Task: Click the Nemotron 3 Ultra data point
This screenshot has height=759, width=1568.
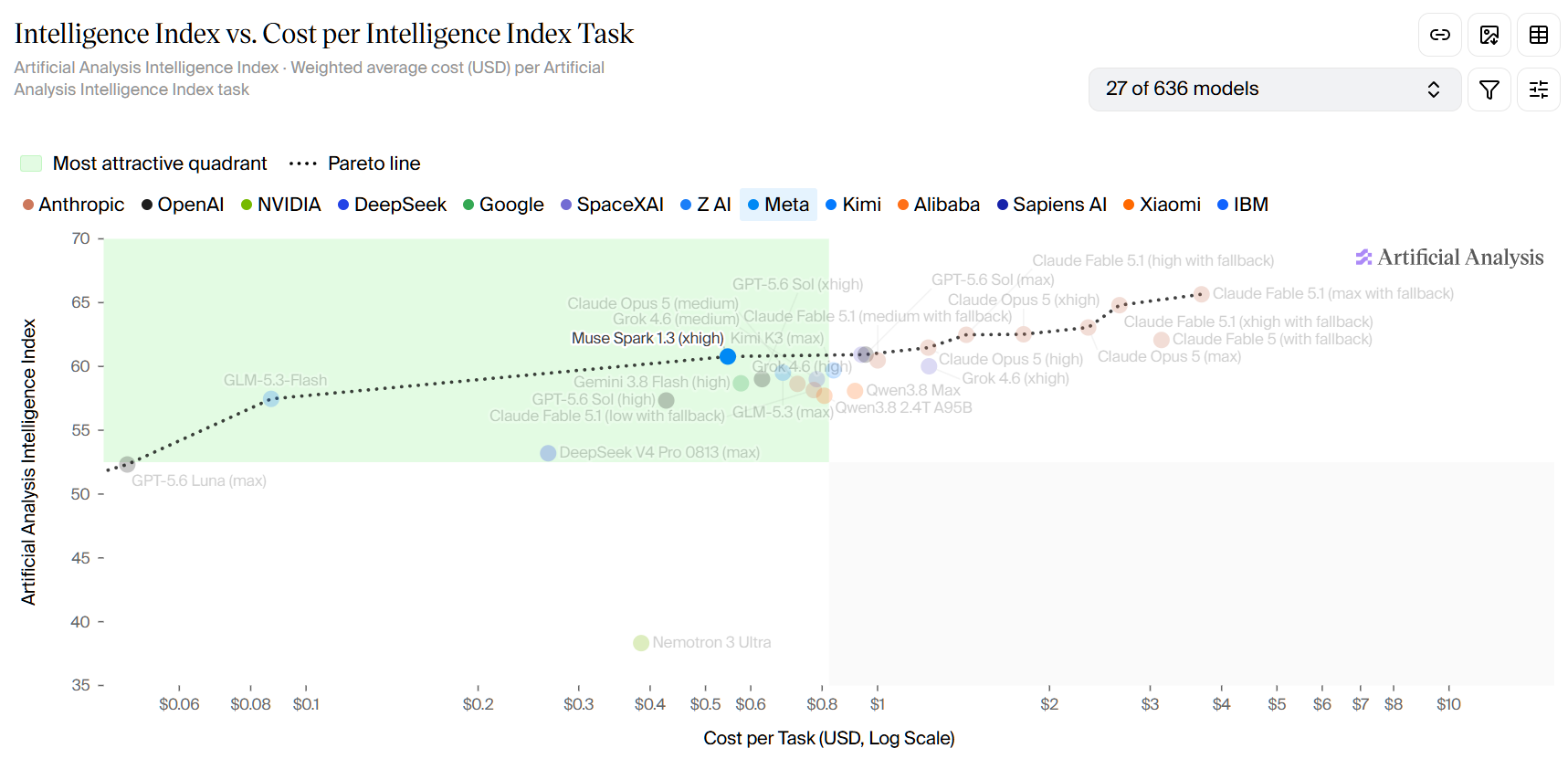Action: tap(641, 643)
